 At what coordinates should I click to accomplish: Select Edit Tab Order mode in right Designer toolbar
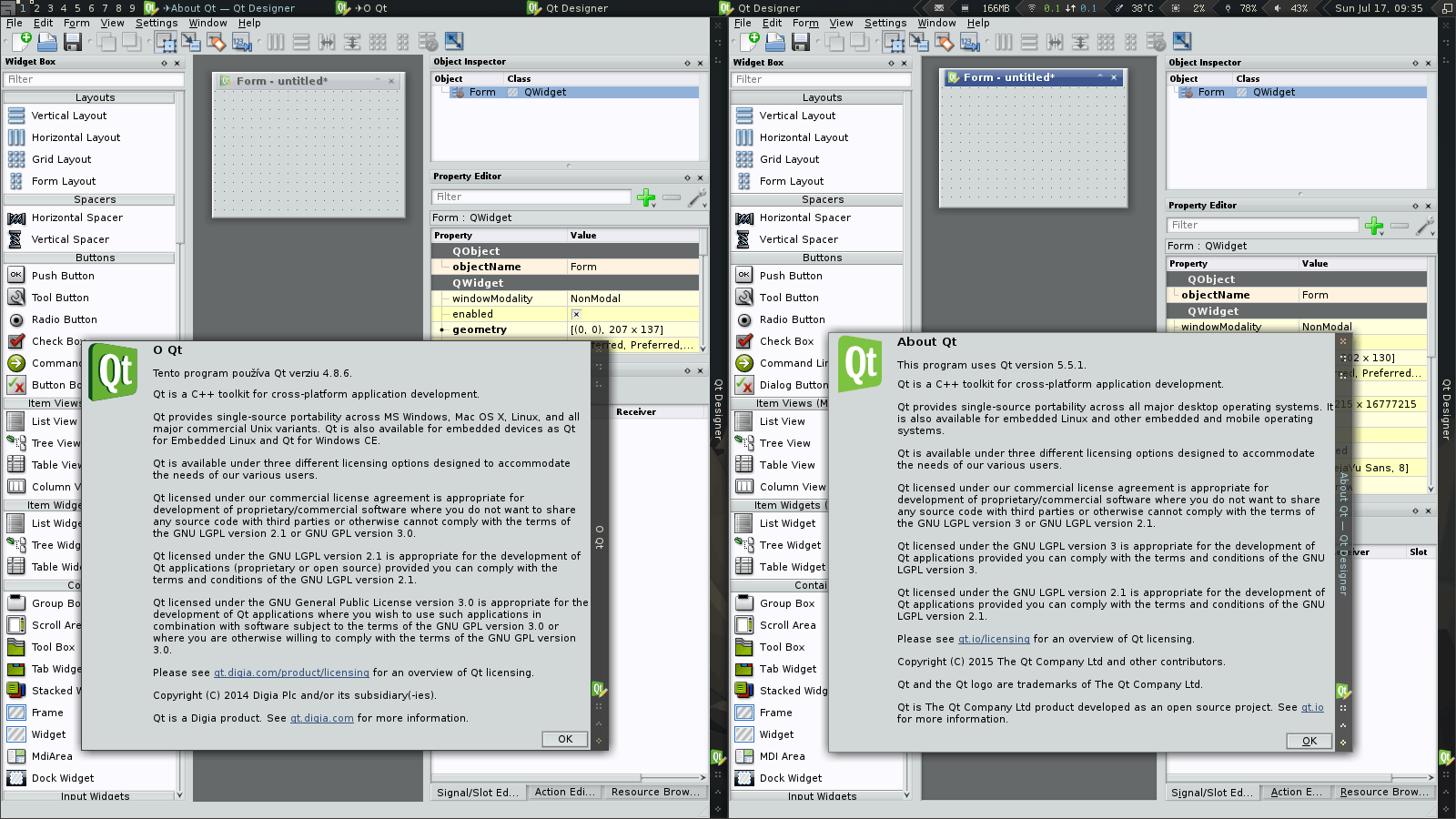click(969, 41)
